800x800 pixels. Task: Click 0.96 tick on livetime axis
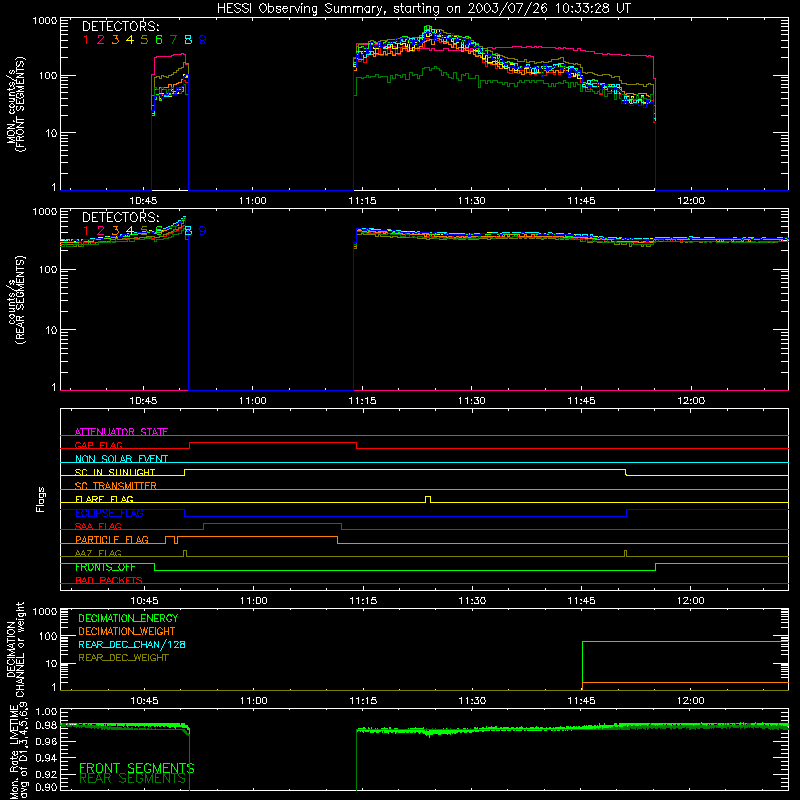coord(46,741)
